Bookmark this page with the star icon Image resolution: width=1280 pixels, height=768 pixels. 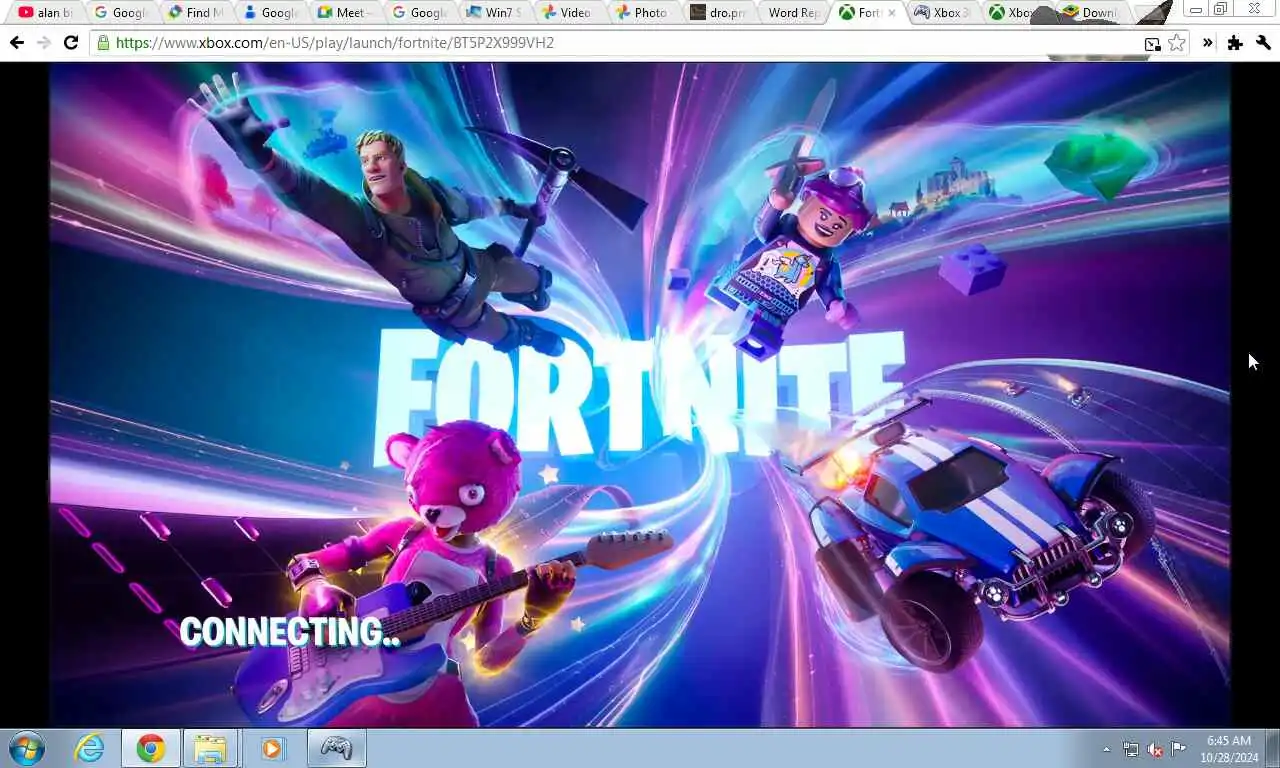1177,43
